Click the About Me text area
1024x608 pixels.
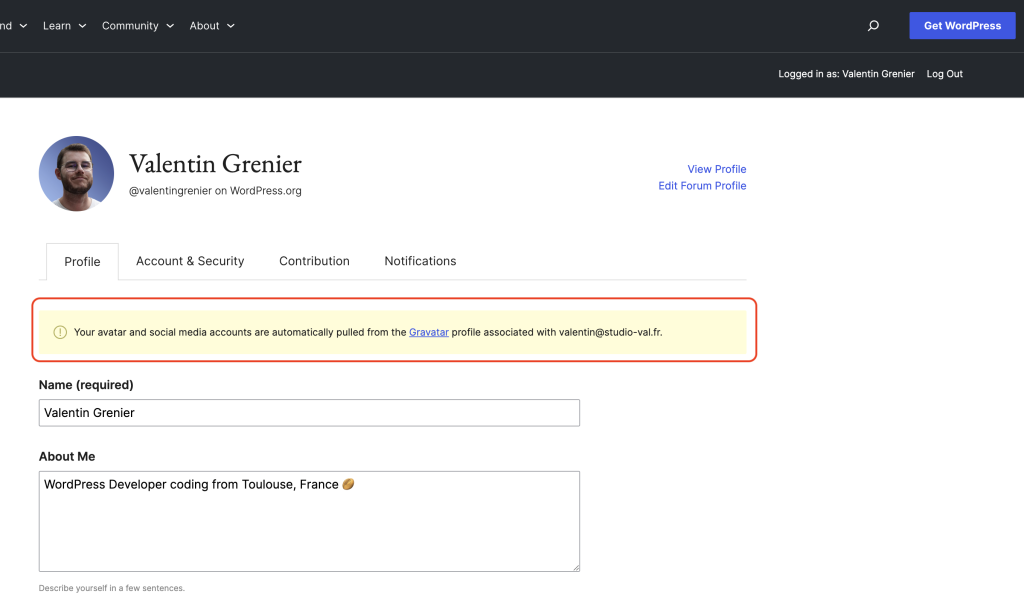point(309,521)
